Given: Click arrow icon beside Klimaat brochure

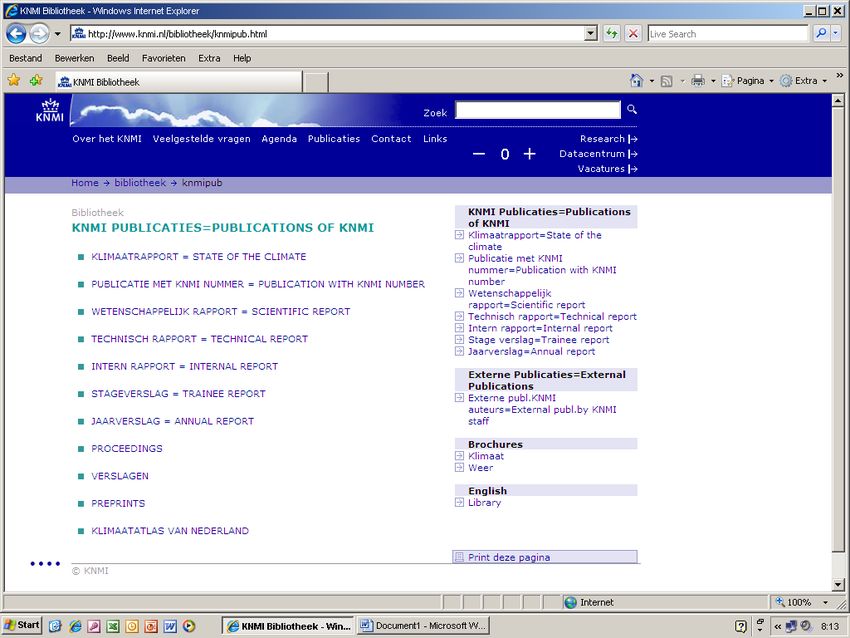Looking at the screenshot, I should point(459,456).
